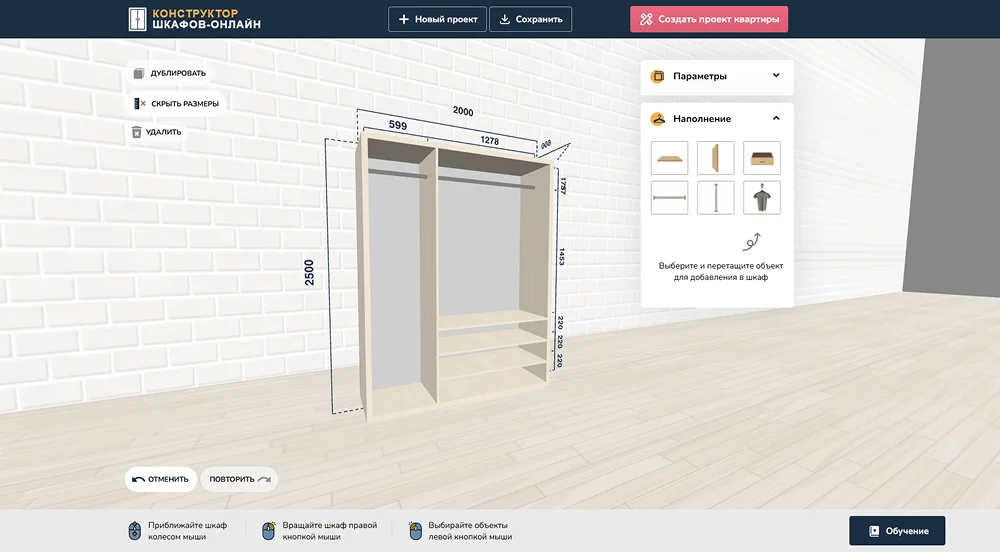Viewport: 1000px width, 552px height.
Task: Click the Сохранить button
Action: click(x=530, y=19)
